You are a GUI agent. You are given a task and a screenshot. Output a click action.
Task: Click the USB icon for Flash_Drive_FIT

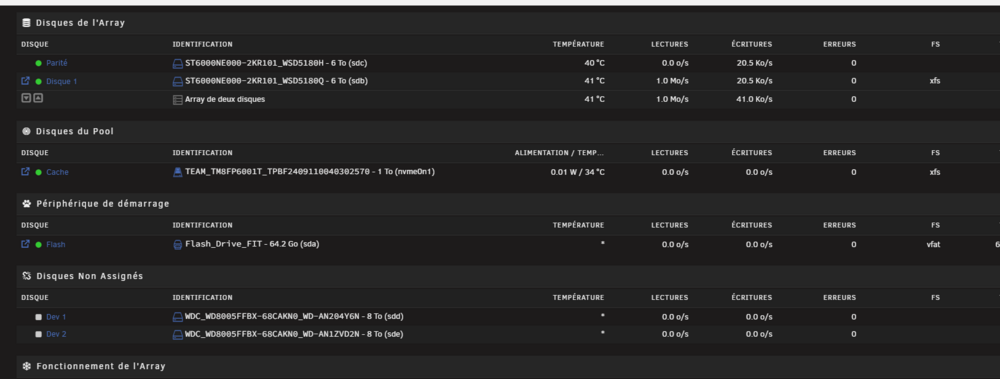pyautogui.click(x=178, y=244)
